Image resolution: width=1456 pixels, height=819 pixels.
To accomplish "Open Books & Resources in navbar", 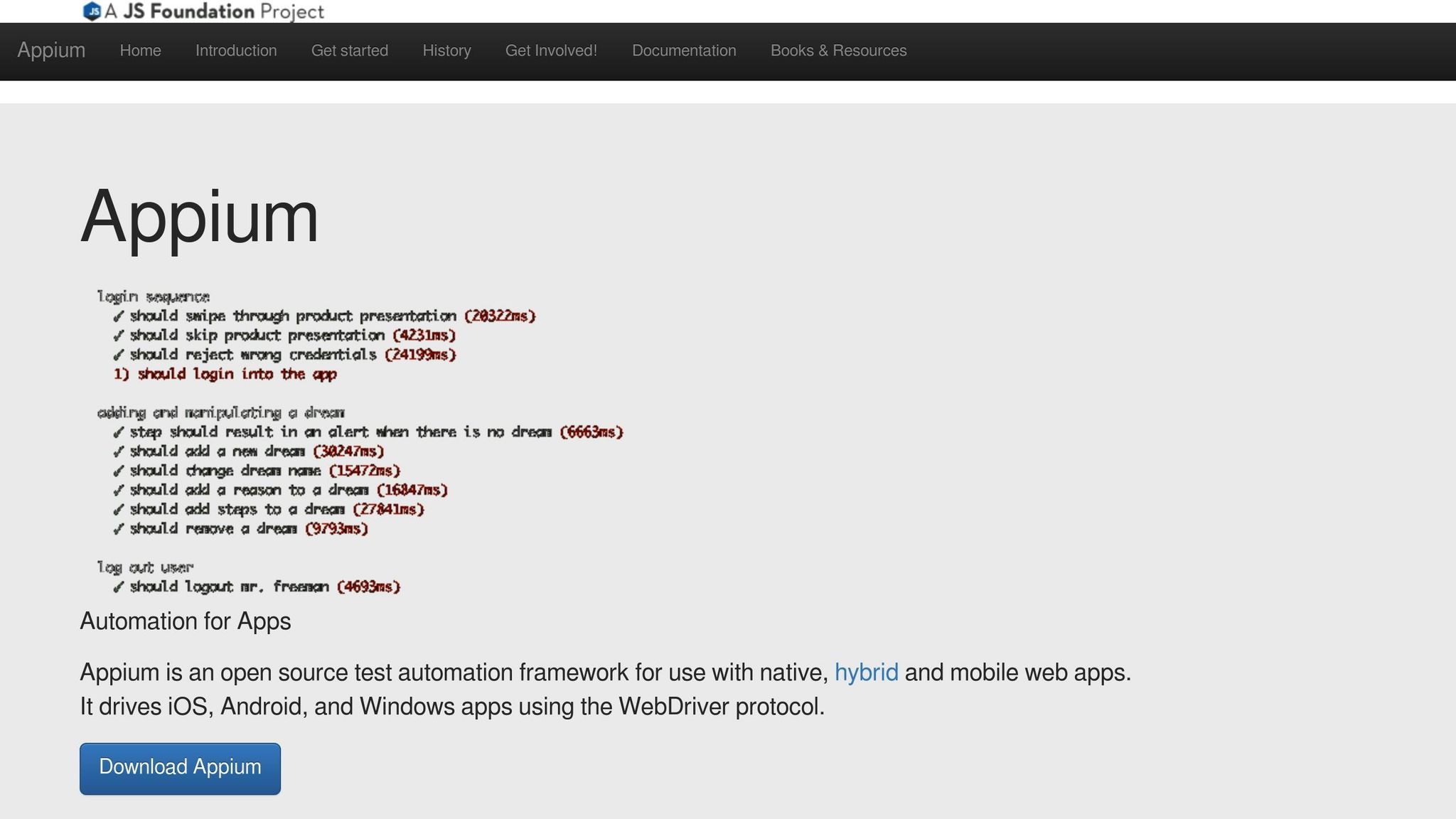I will tap(838, 51).
